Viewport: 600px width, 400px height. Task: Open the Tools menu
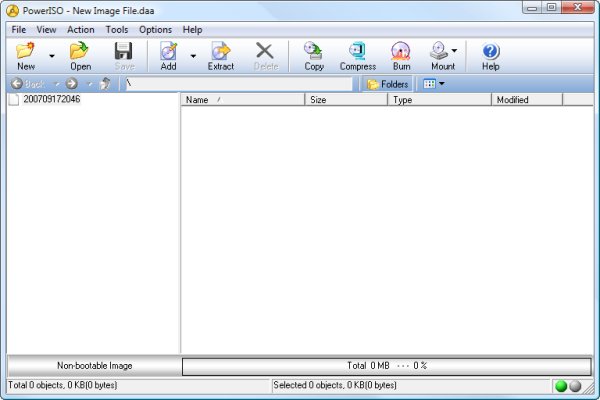117,29
